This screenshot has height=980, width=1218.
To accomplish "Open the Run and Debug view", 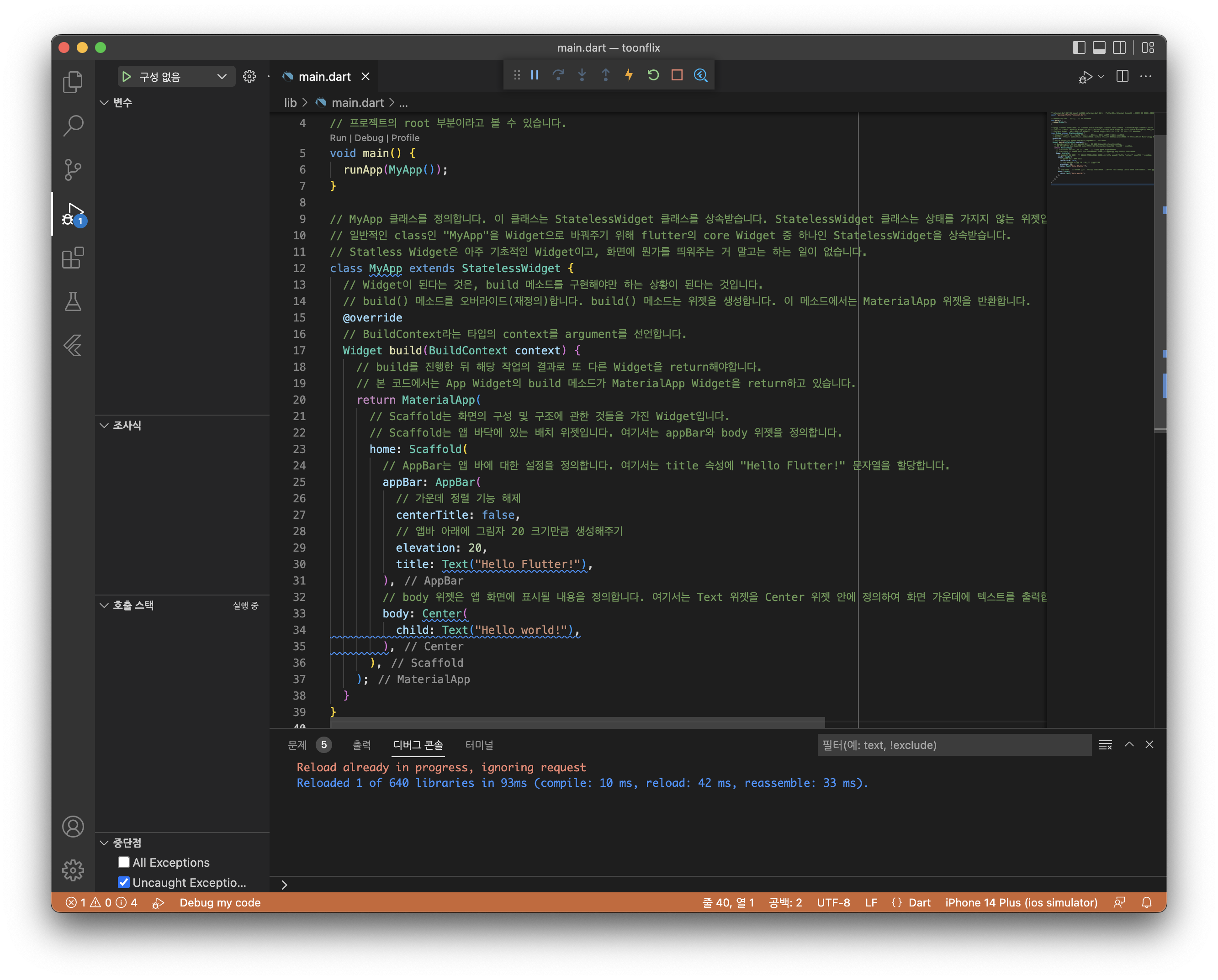I will click(73, 215).
